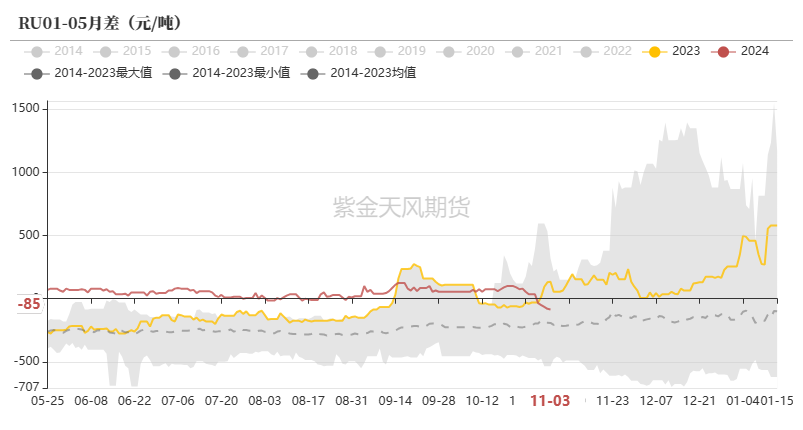Toggle 2014-2023最小值 legend entry

pyautogui.click(x=226, y=73)
